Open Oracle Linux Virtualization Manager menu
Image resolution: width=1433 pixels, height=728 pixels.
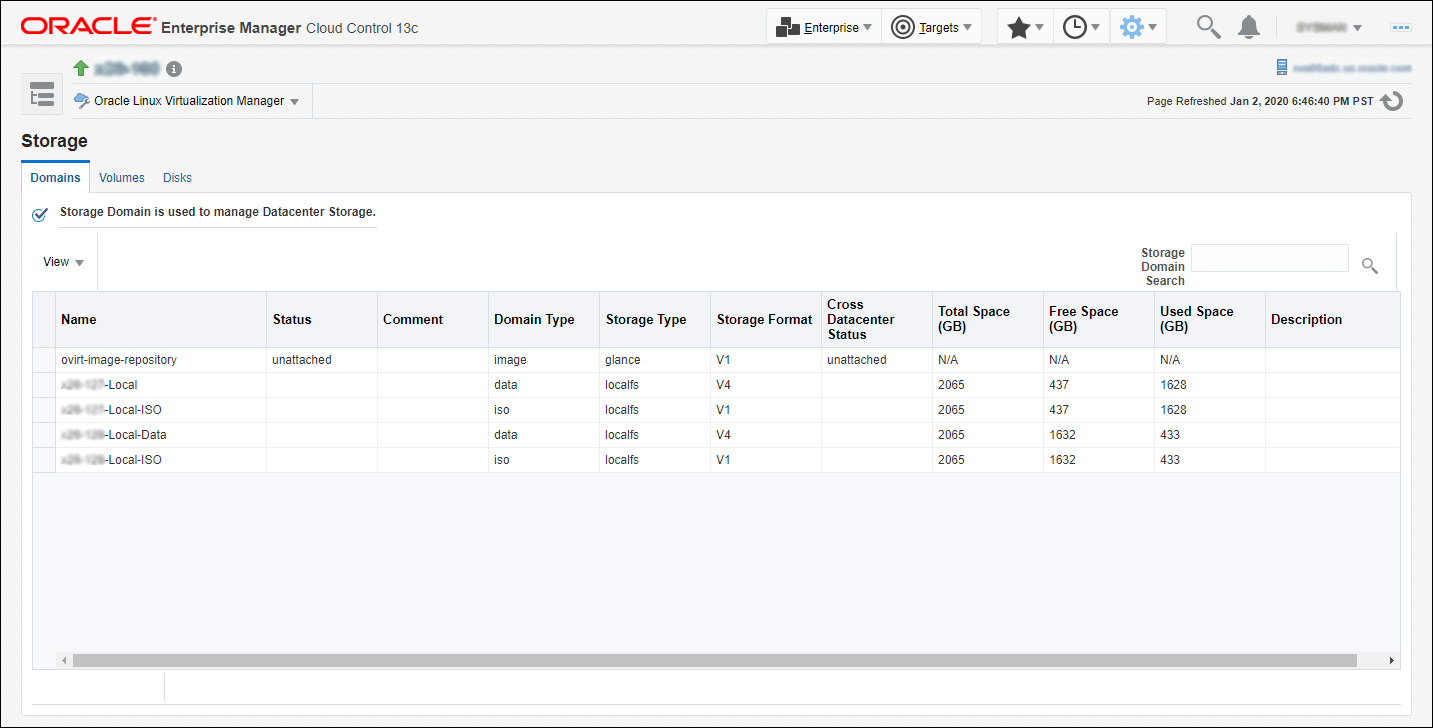coord(187,101)
